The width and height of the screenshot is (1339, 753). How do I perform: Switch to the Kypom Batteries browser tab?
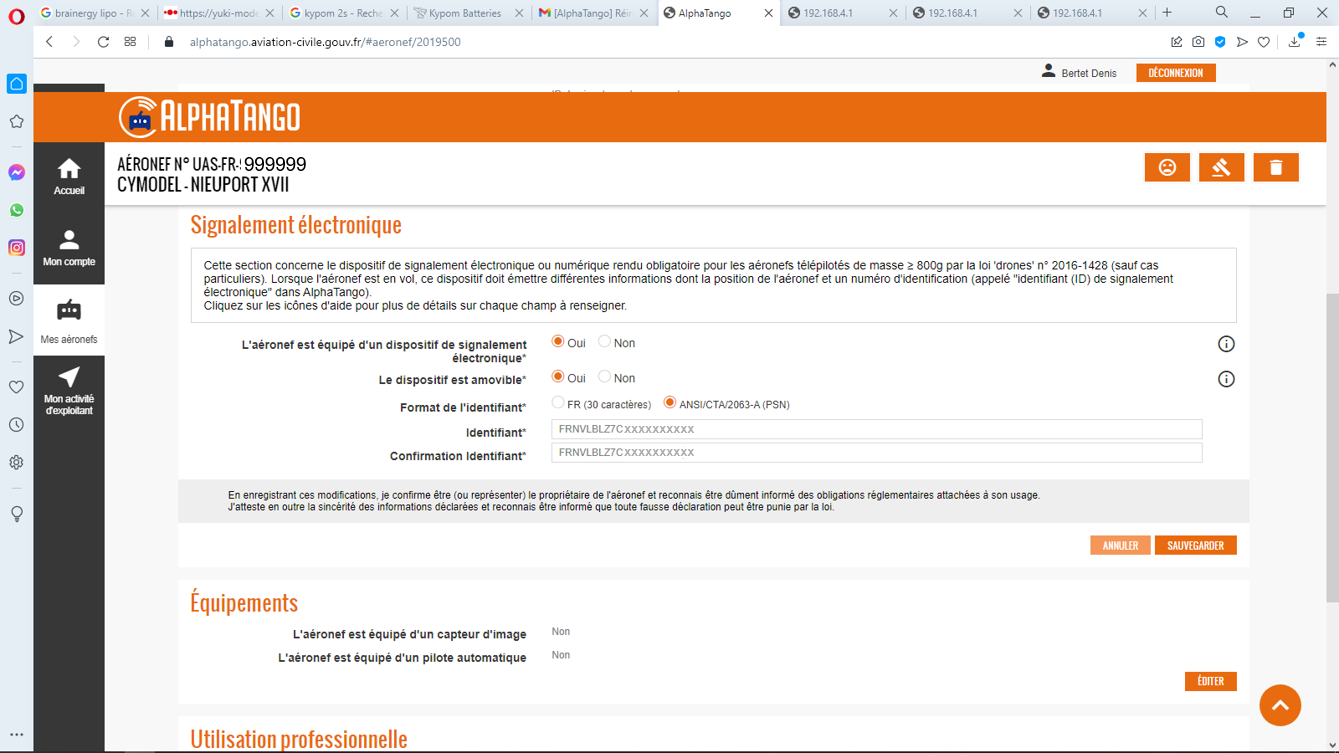pyautogui.click(x=466, y=13)
